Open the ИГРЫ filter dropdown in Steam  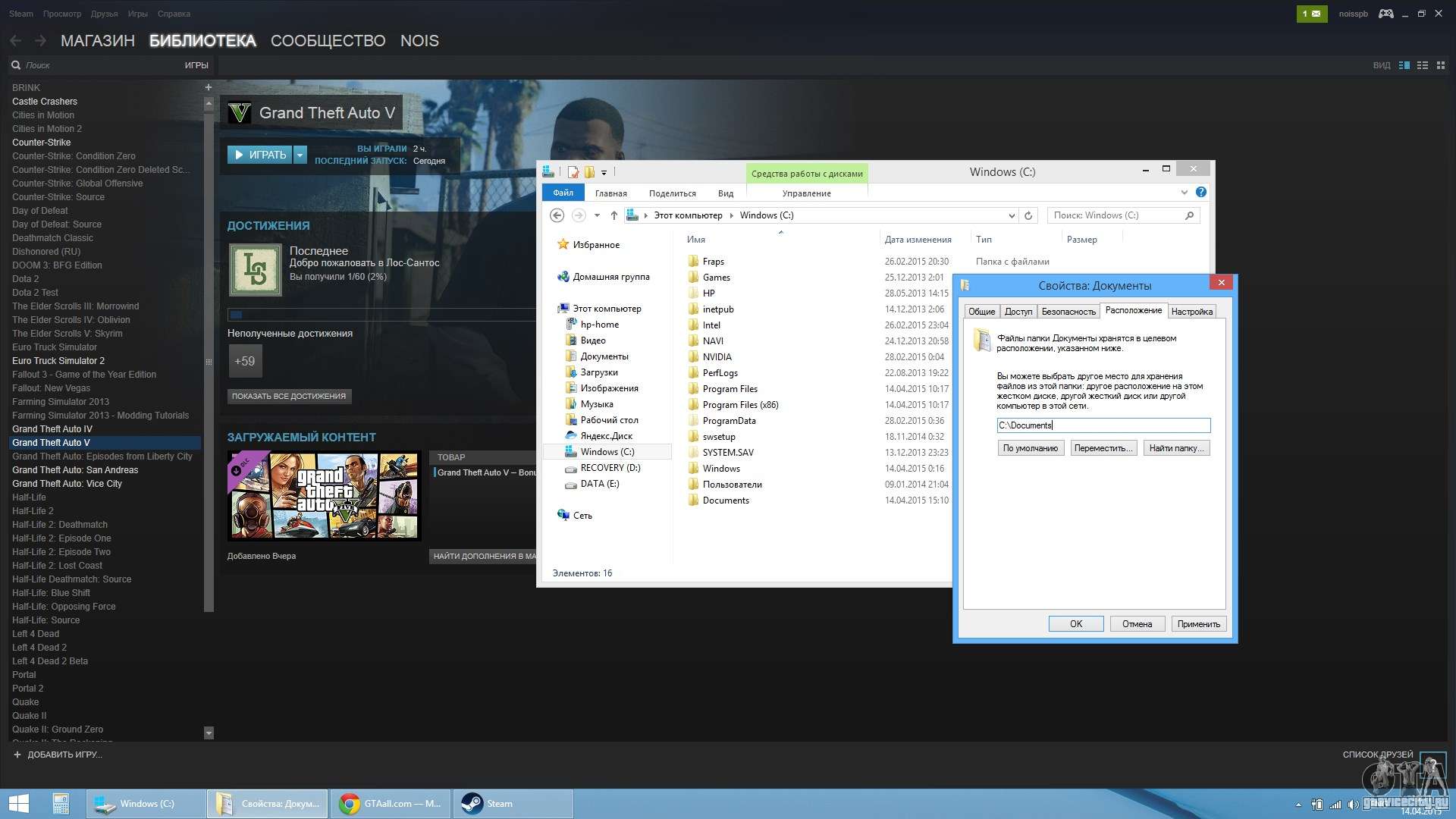point(196,65)
